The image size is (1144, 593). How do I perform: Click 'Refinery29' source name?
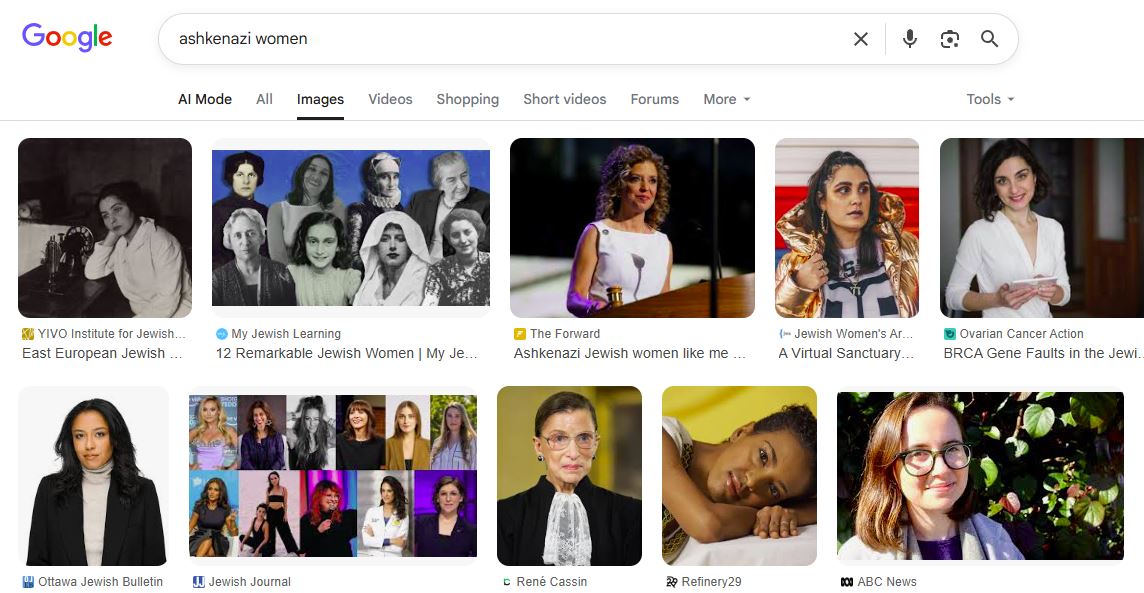[711, 582]
